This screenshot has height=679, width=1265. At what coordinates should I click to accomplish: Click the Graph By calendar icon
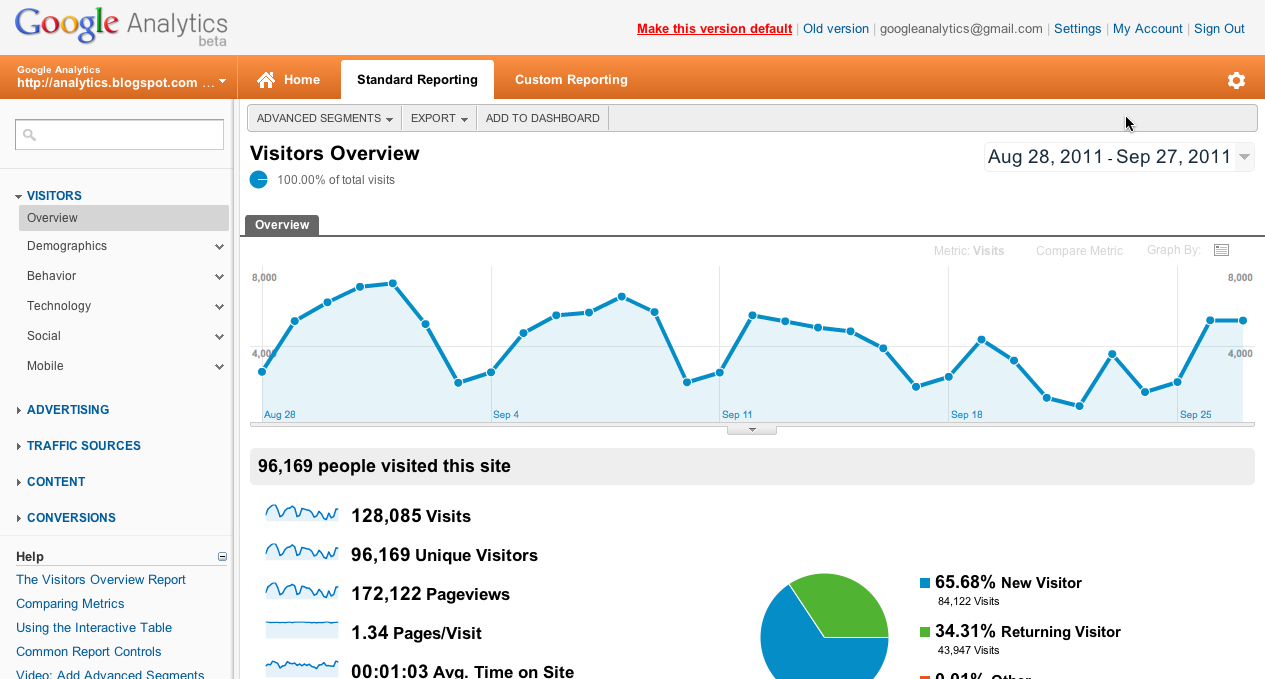(x=1221, y=250)
